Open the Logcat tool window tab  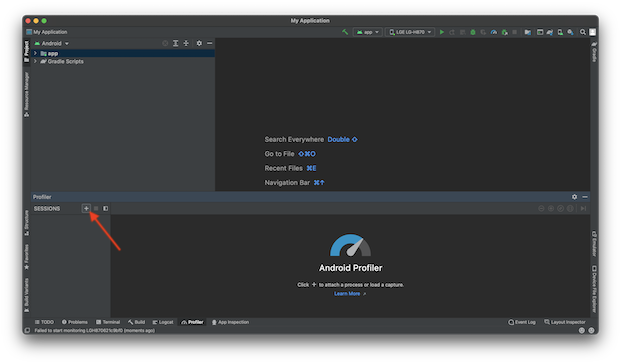coord(163,322)
